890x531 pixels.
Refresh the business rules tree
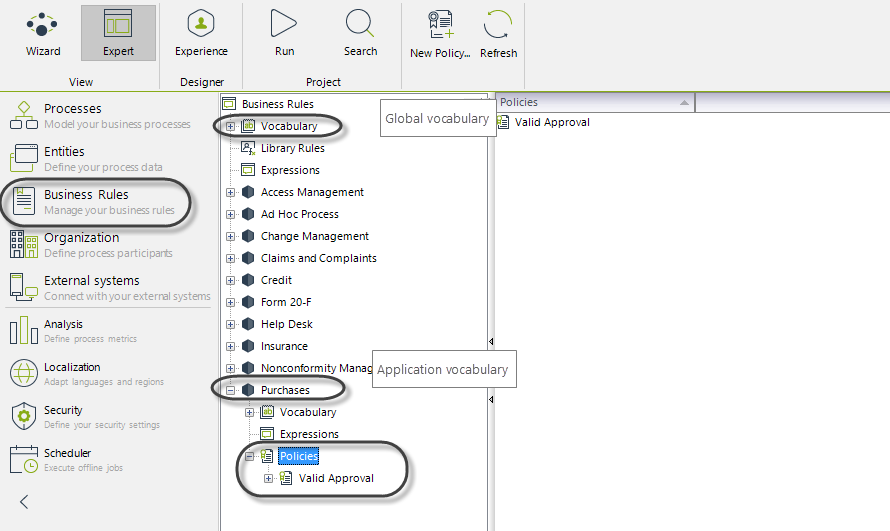pos(498,34)
